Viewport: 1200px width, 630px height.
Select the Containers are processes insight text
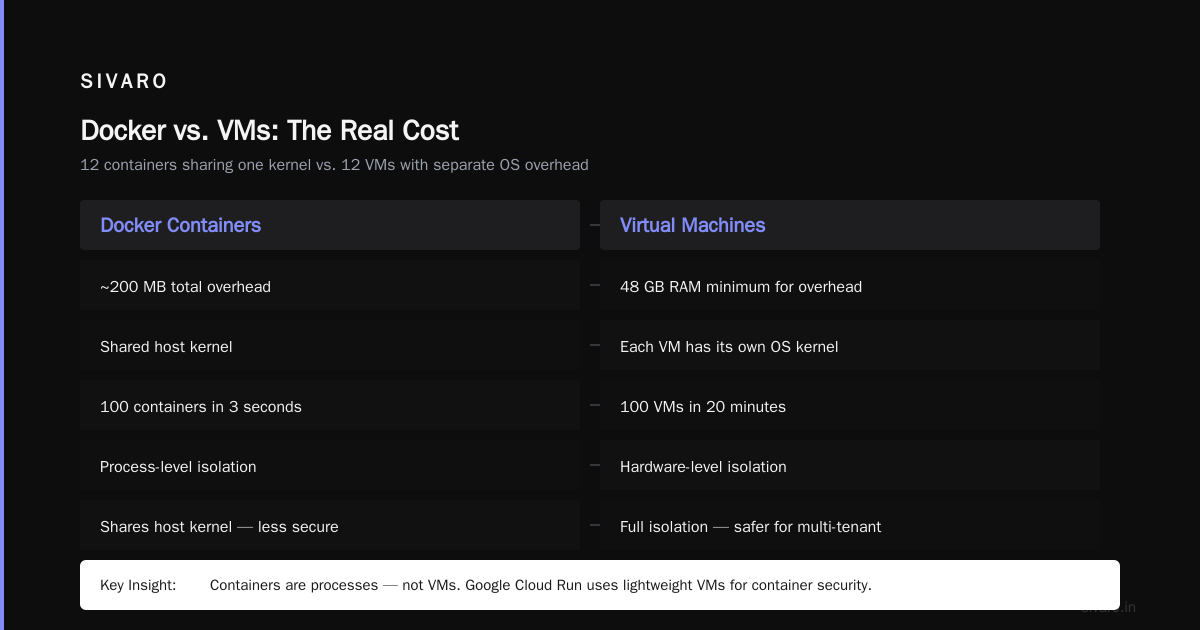pyautogui.click(x=541, y=585)
